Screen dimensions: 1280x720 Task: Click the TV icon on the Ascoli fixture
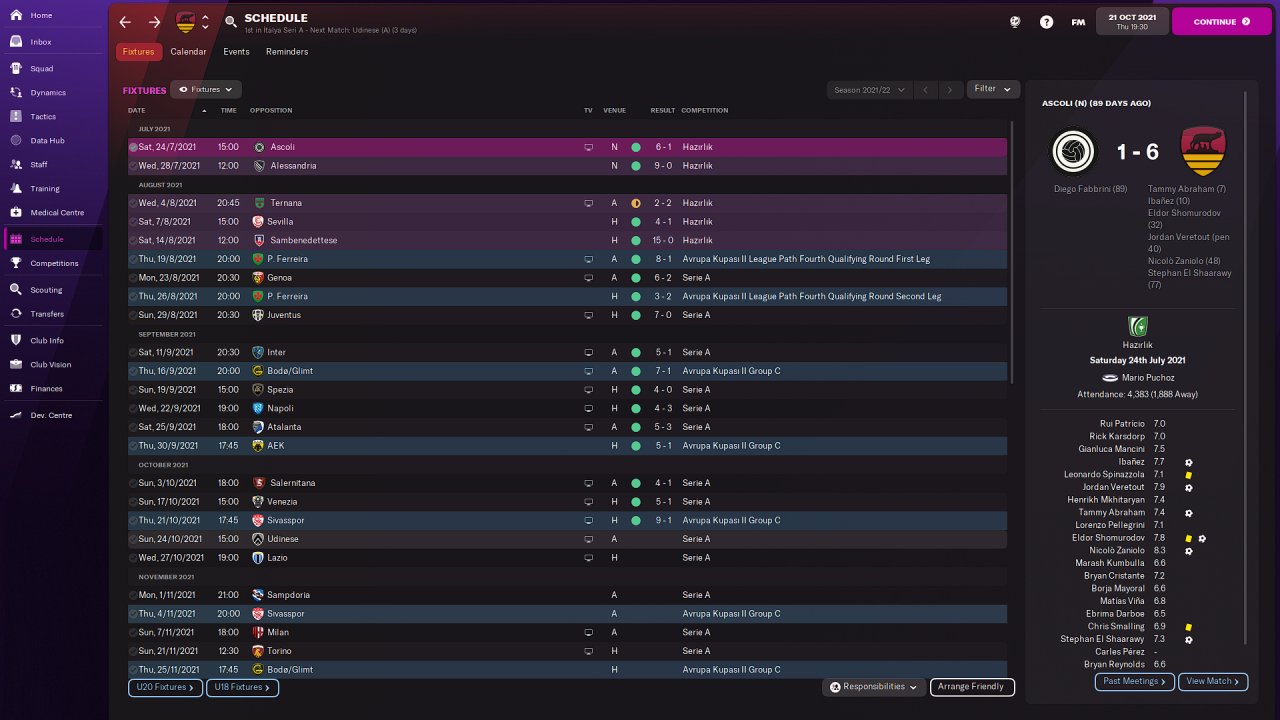point(589,147)
